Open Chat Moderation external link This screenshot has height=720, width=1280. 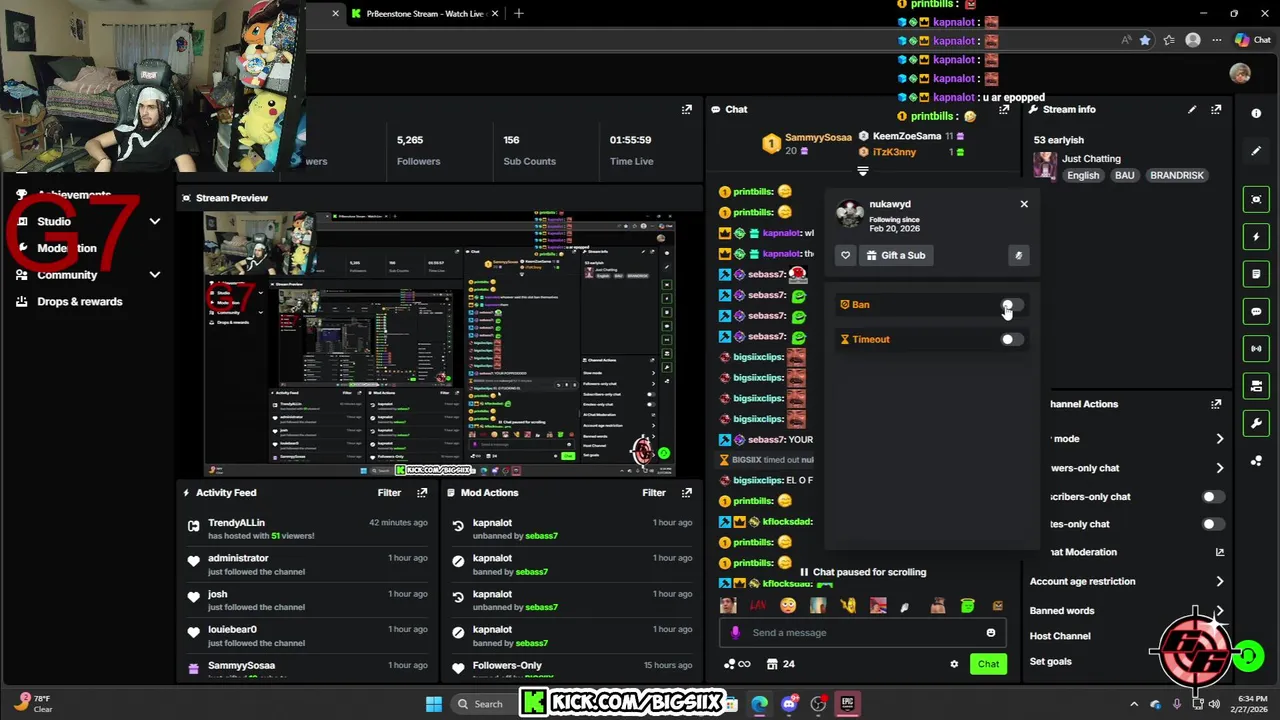[1219, 552]
